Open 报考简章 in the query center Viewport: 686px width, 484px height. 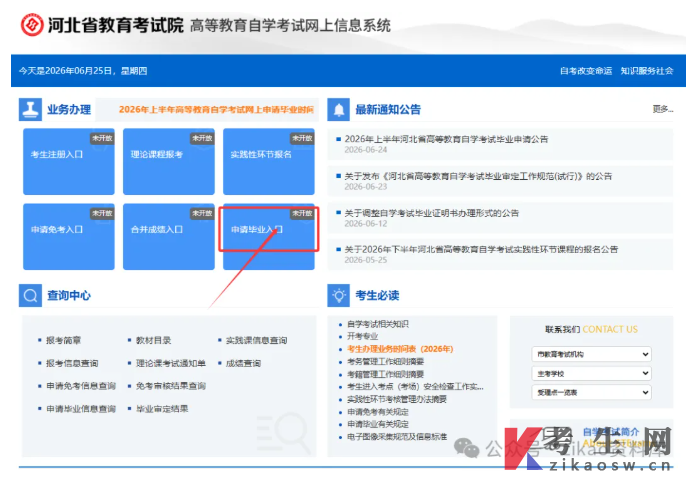pyautogui.click(x=63, y=340)
